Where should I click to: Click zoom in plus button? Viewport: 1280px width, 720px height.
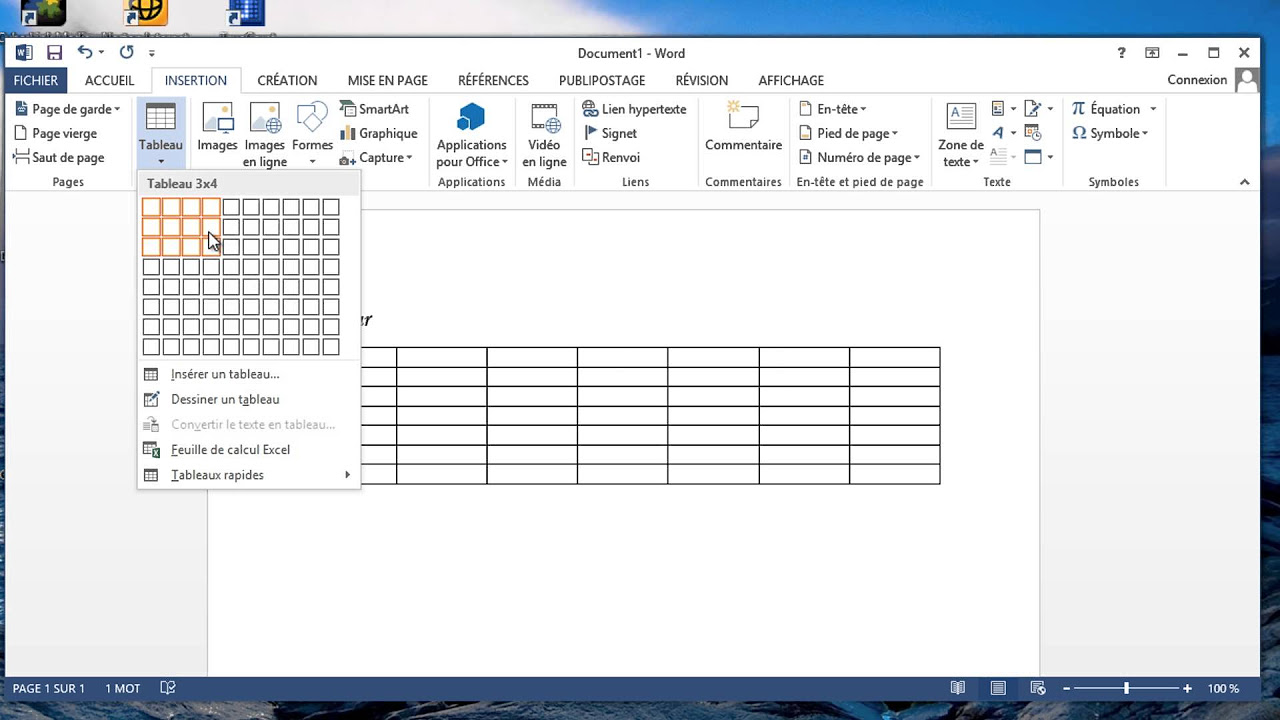[x=1187, y=688]
